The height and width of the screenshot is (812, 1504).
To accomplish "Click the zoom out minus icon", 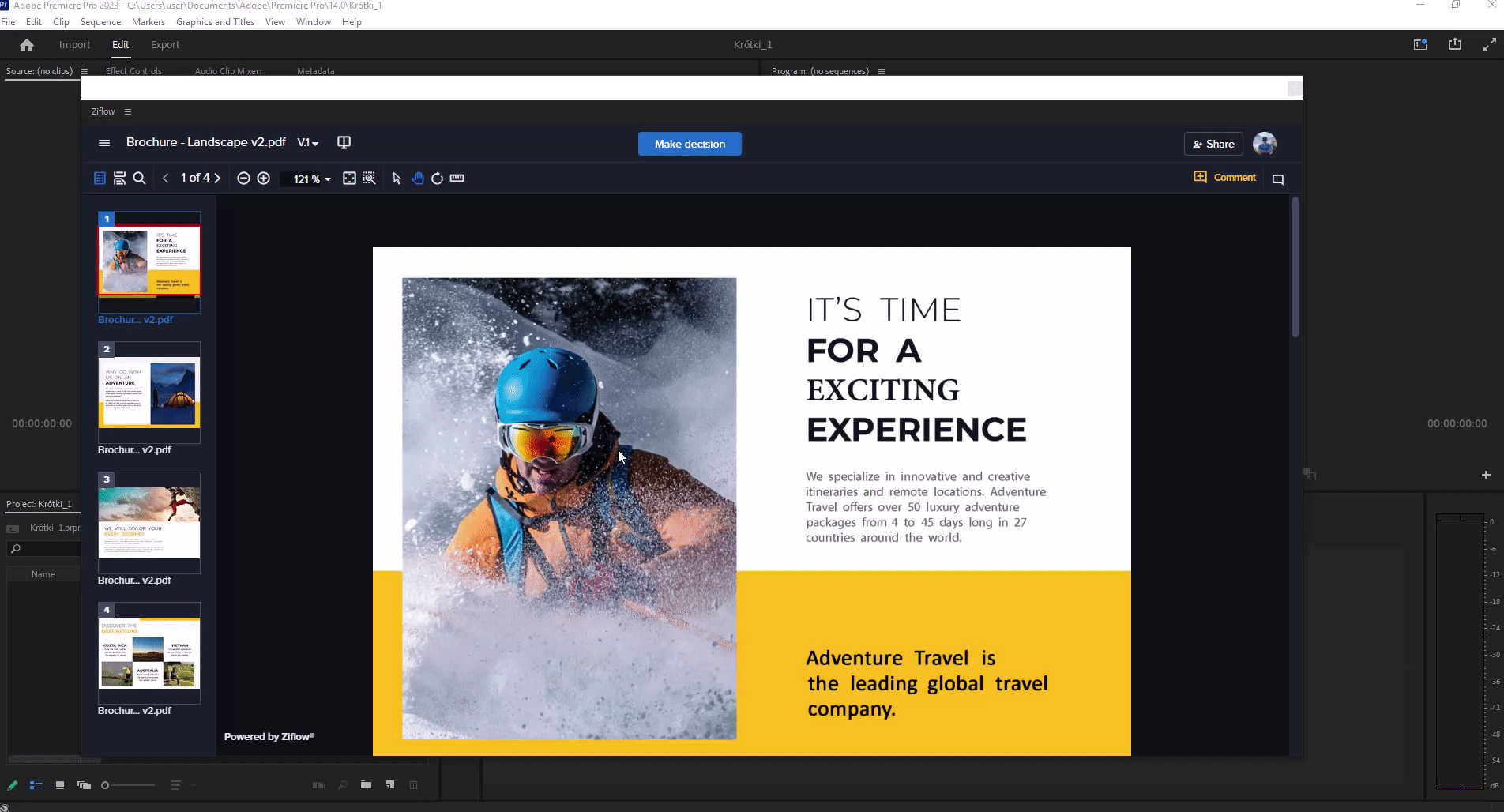I will point(244,179).
